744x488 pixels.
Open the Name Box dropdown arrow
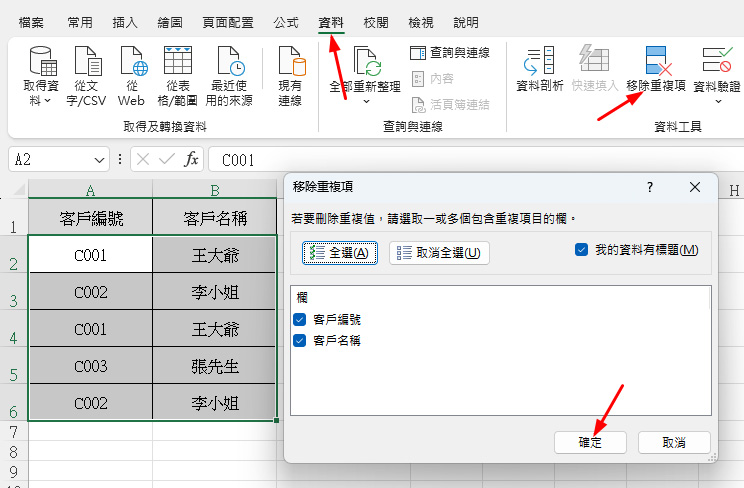click(99, 160)
